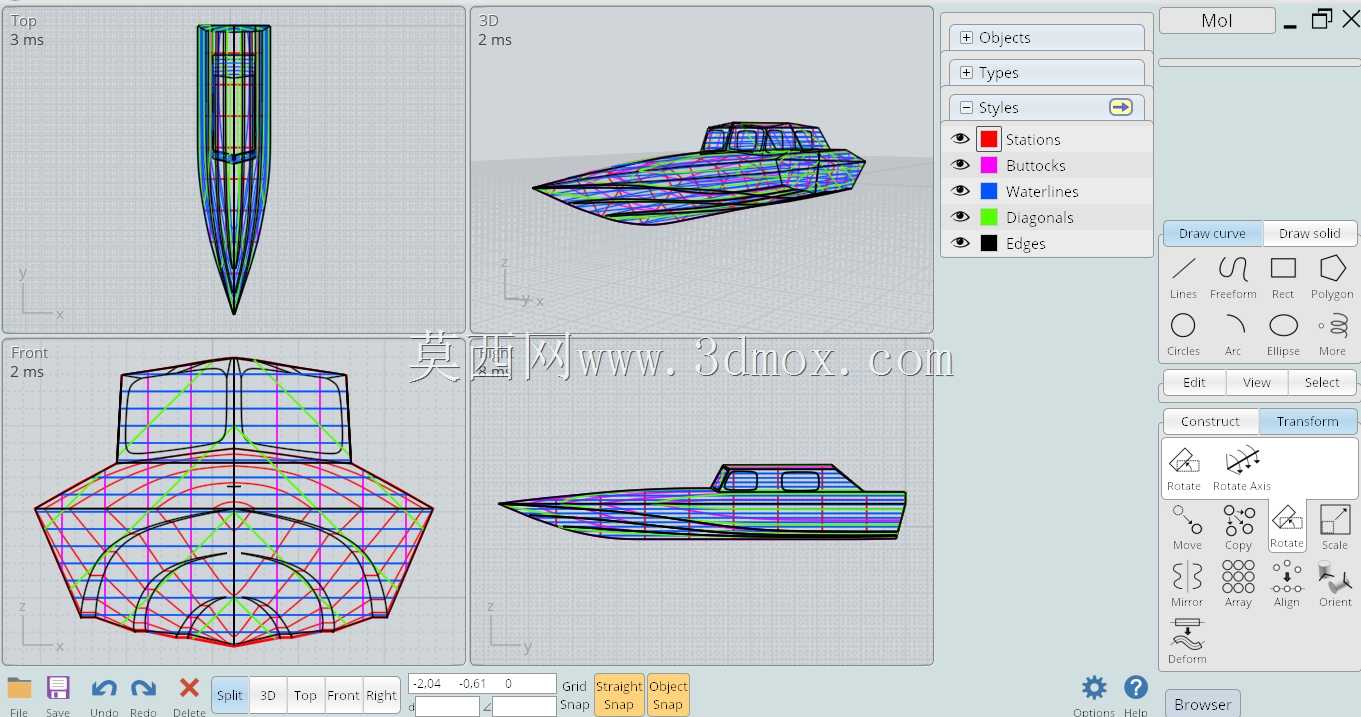
Task: Switch to Top viewport layout
Action: (306, 695)
